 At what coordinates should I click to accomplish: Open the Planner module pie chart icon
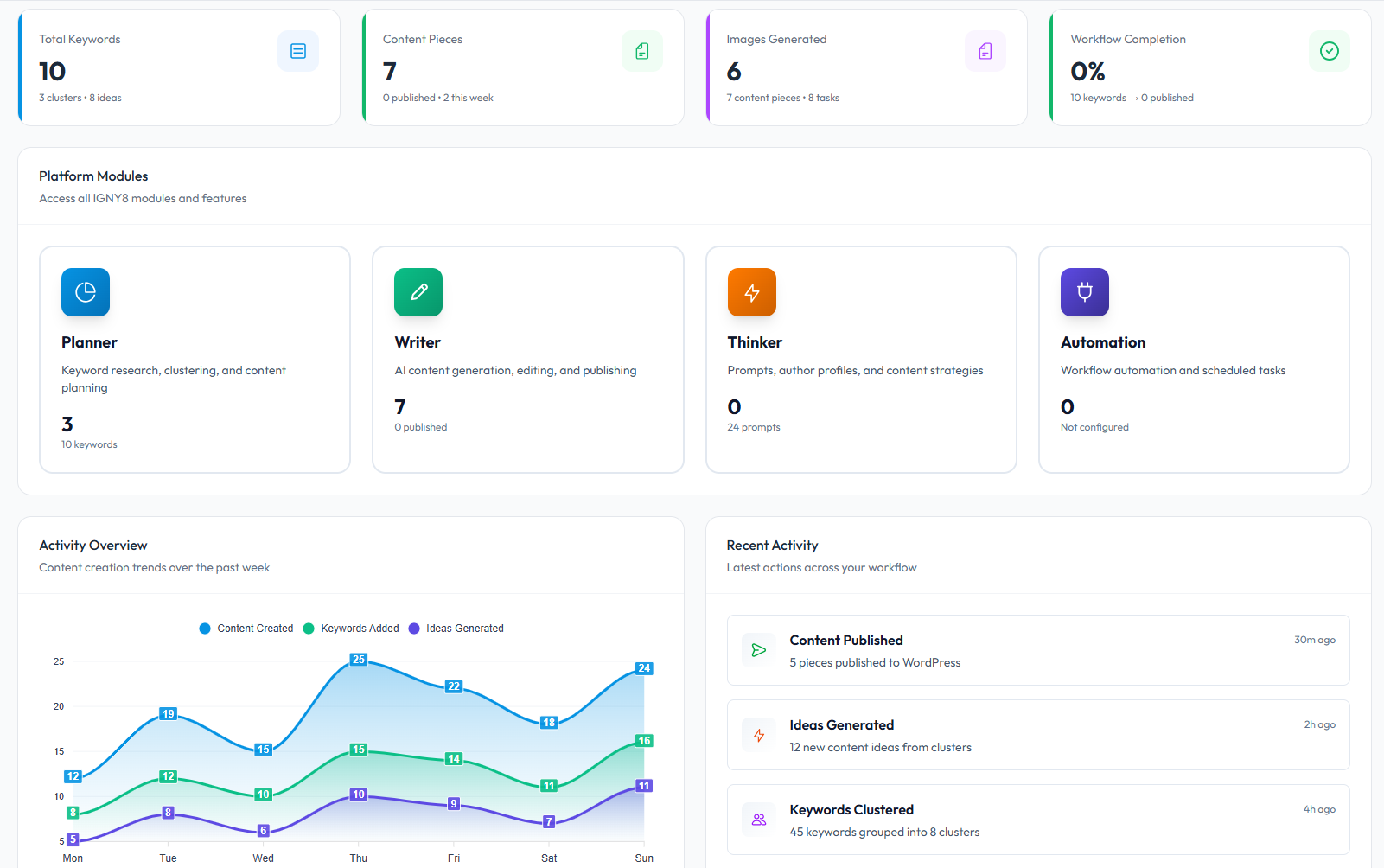tap(86, 292)
